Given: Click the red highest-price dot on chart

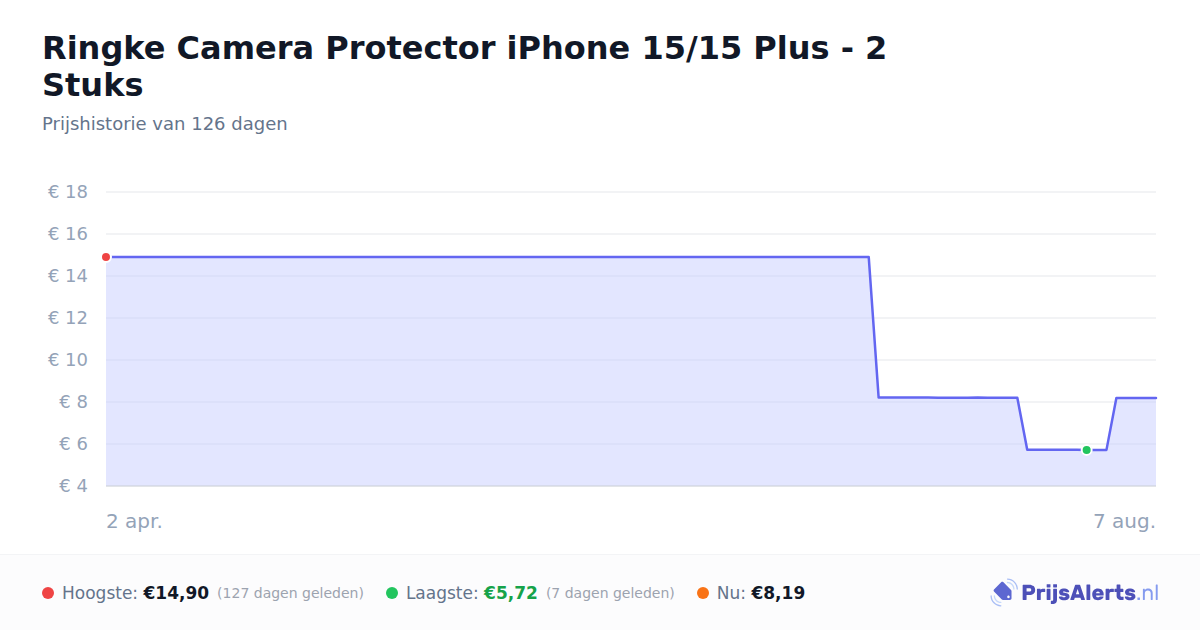Looking at the screenshot, I should pos(106,257).
